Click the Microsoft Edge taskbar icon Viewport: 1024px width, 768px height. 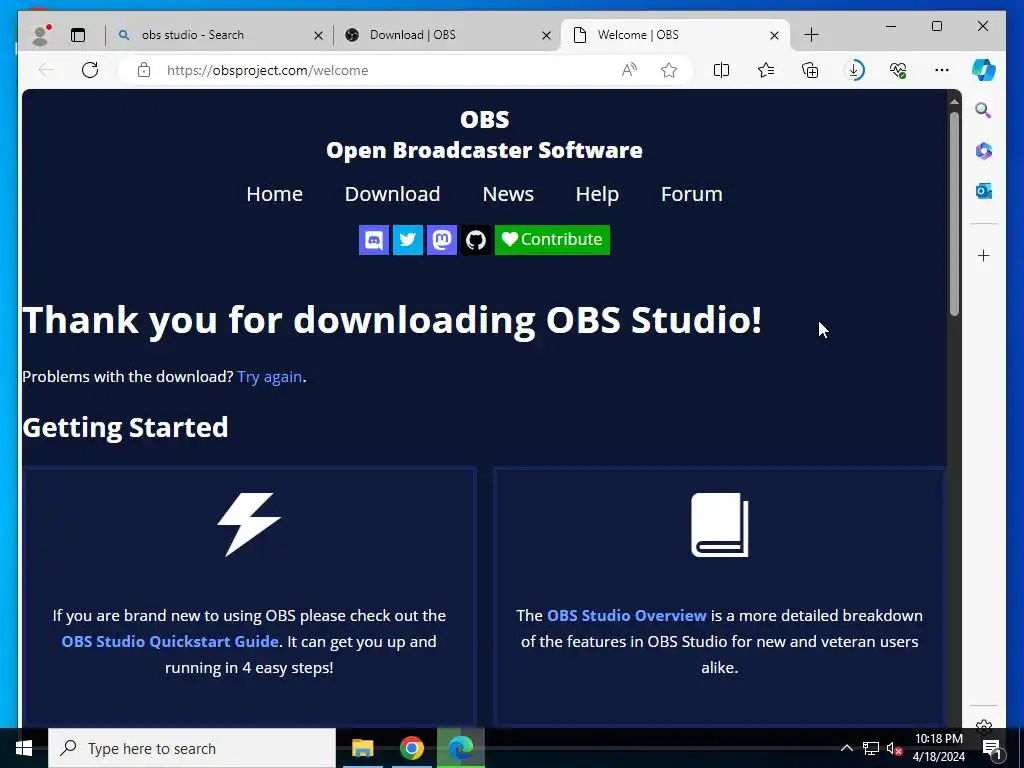460,748
